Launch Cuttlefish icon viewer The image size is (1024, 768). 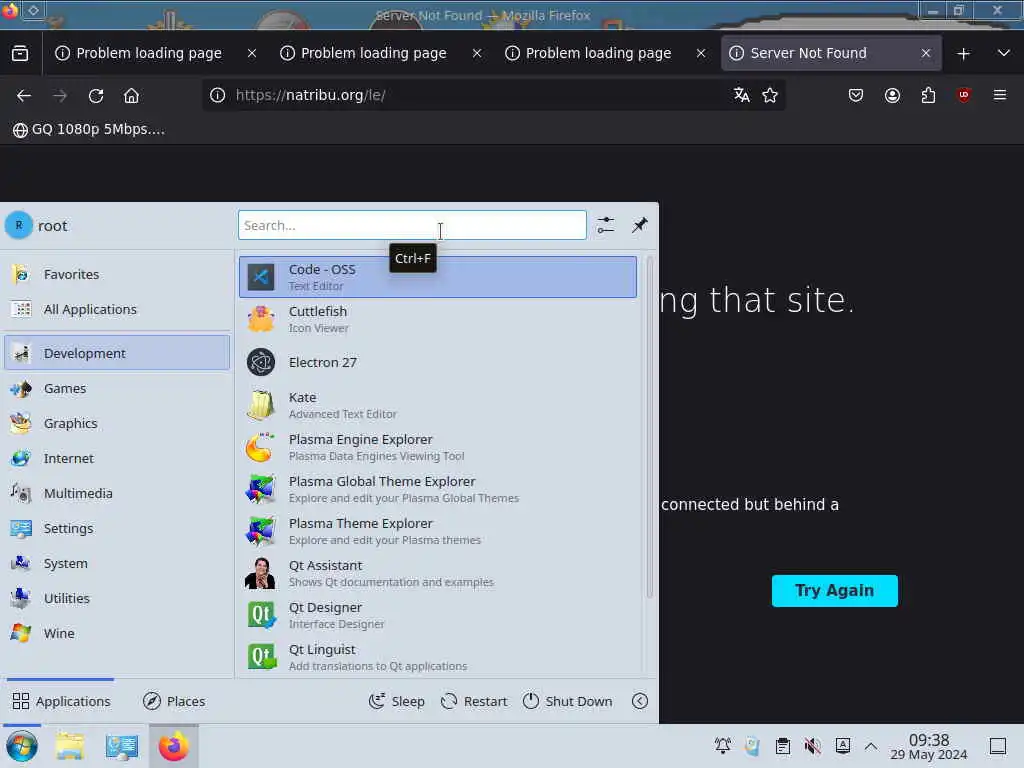438,319
